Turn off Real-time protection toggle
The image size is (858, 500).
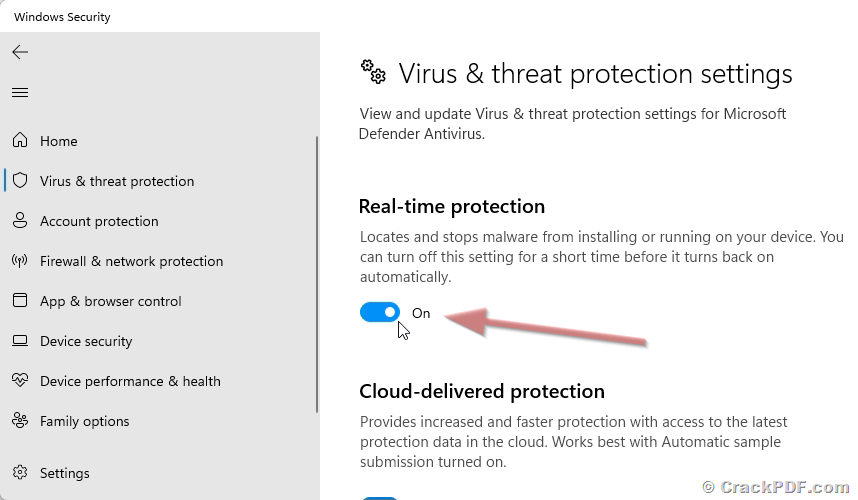tap(380, 313)
